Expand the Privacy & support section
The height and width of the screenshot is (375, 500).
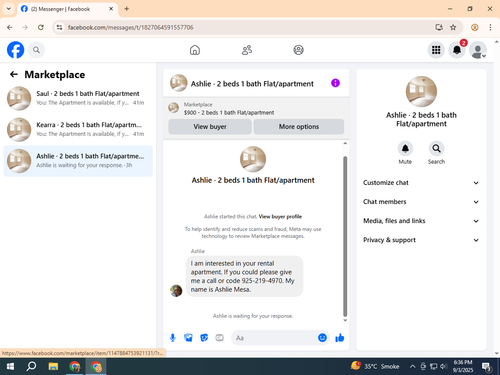[x=421, y=240]
